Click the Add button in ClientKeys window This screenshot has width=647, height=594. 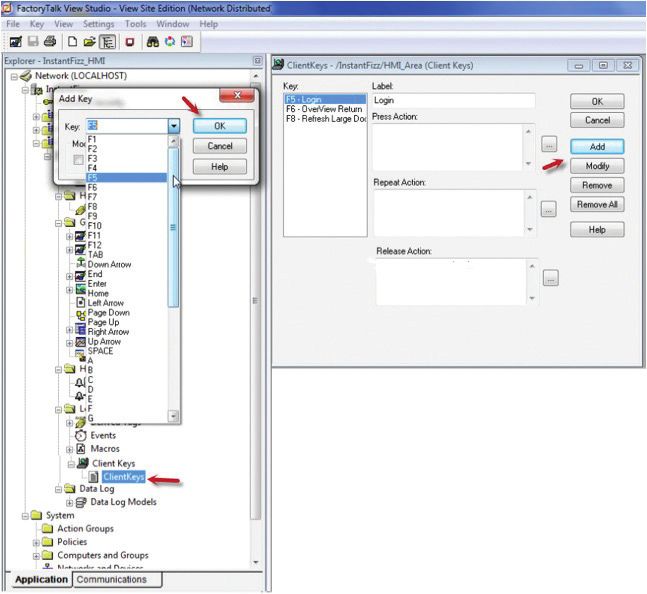tap(597, 146)
